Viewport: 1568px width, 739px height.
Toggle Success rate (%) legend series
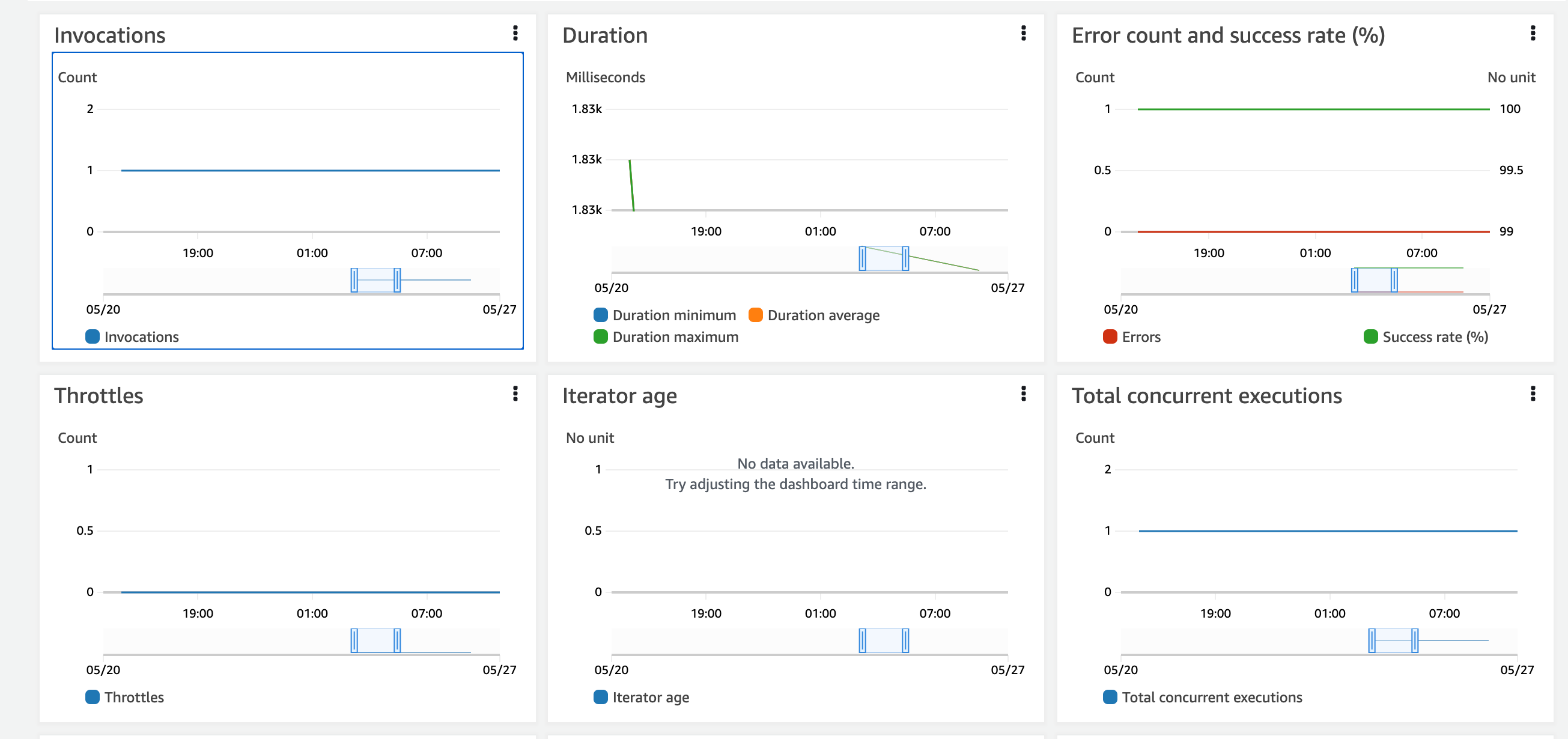click(1435, 336)
